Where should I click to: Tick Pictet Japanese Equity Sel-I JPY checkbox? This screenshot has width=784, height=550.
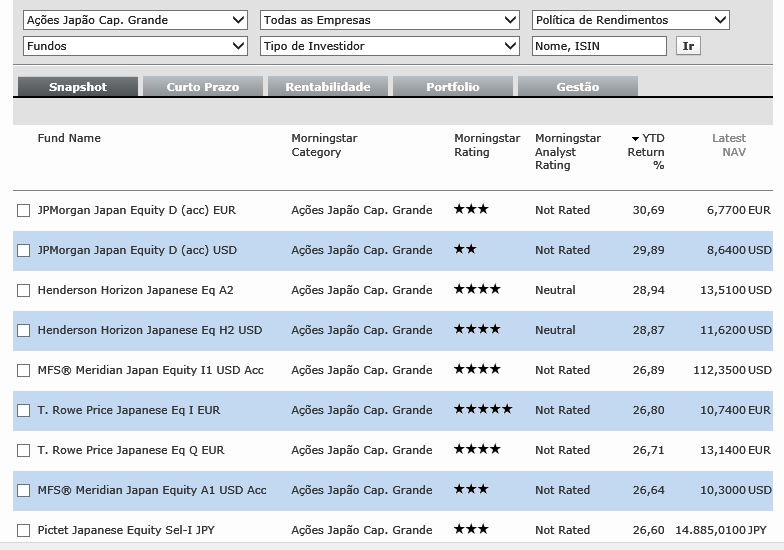pyautogui.click(x=24, y=530)
